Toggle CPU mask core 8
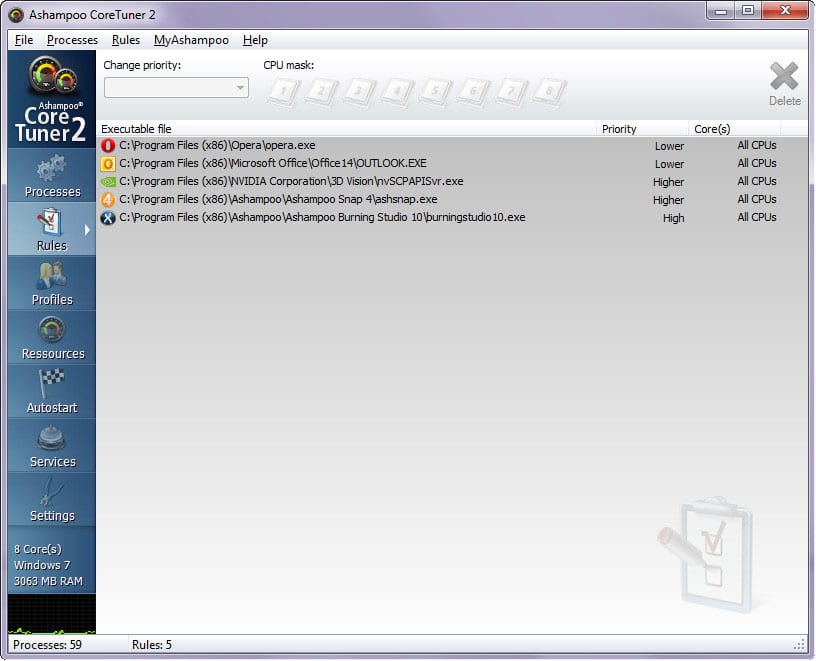 [x=550, y=92]
